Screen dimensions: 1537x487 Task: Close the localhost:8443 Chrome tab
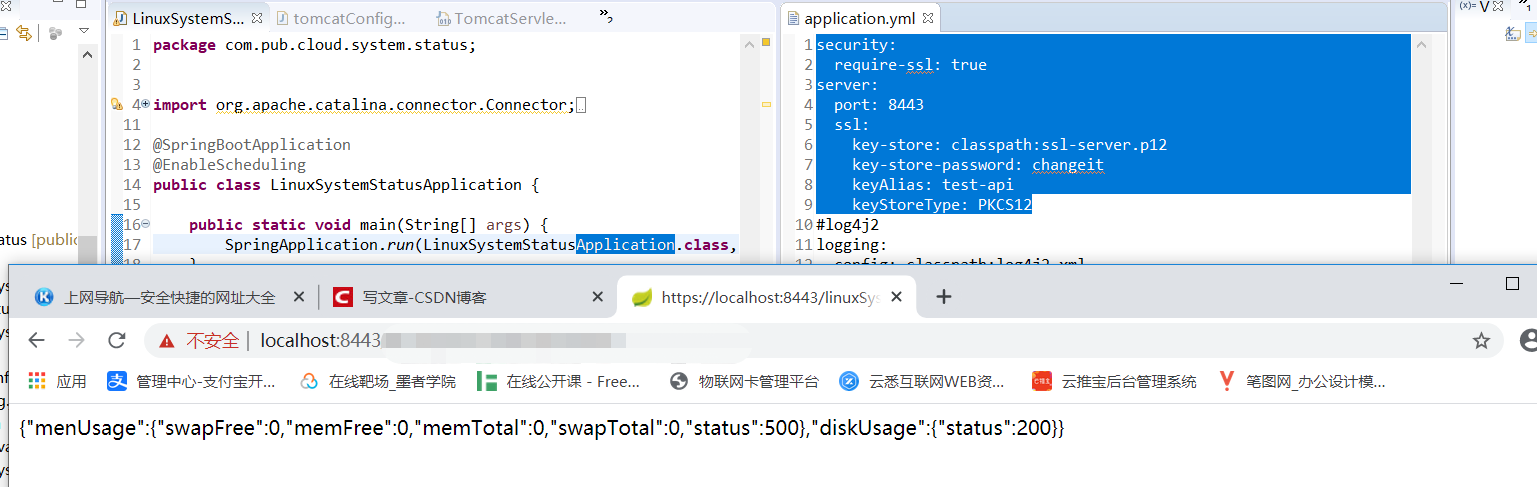[x=897, y=297]
